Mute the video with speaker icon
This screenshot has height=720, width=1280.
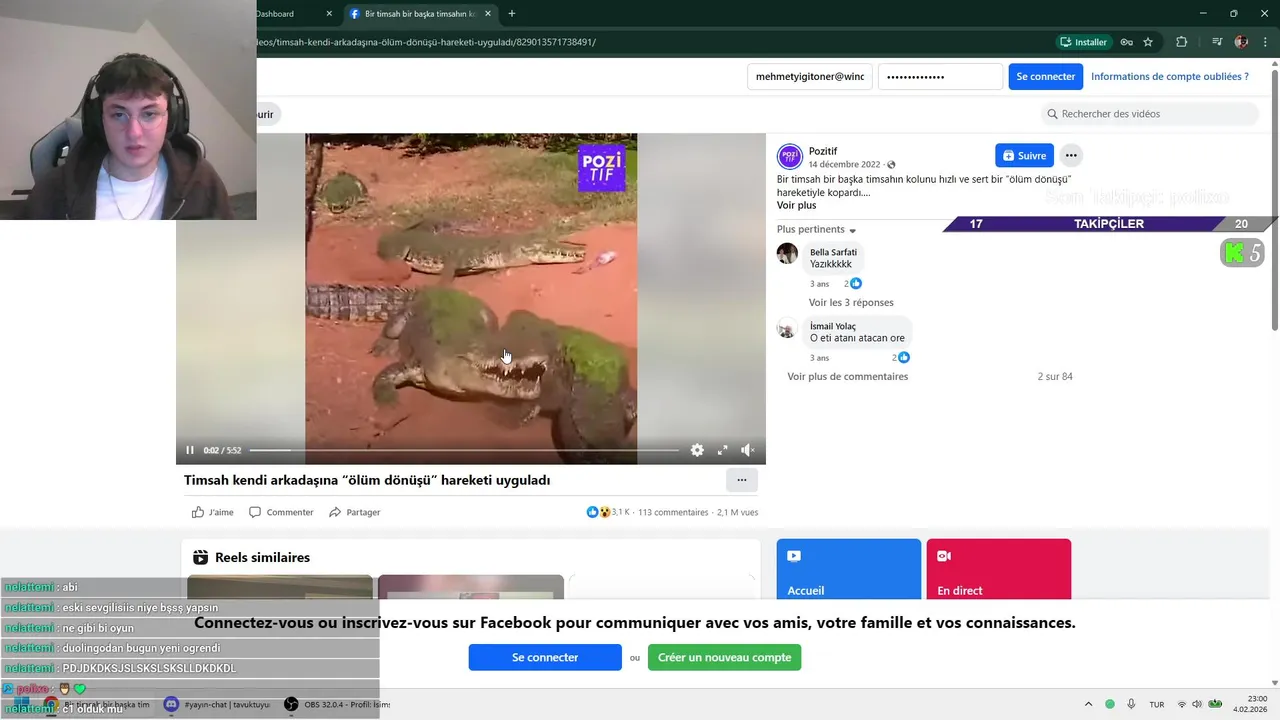(x=747, y=450)
